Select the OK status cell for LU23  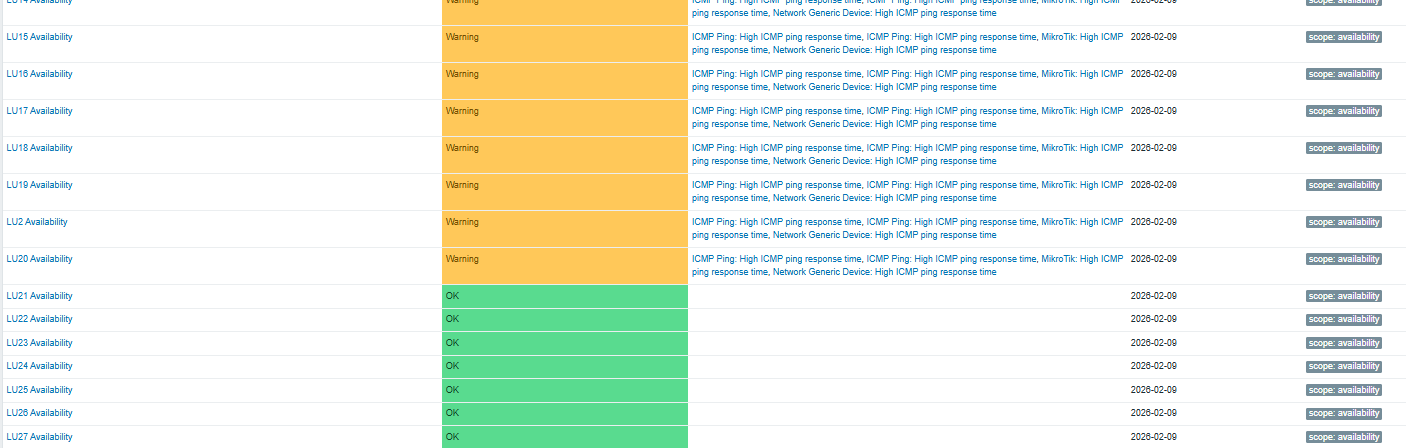pyautogui.click(x=565, y=343)
